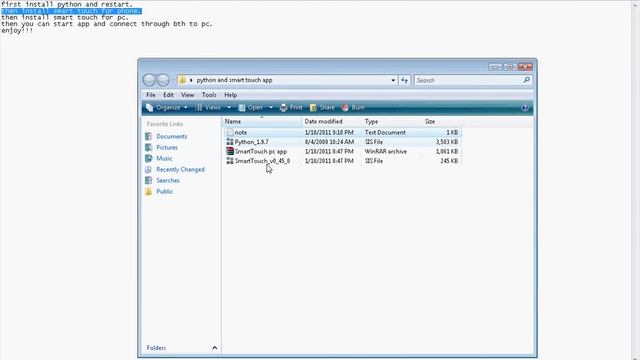This screenshot has height=360, width=640.
Task: Click the Back navigation button
Action: pos(149,80)
